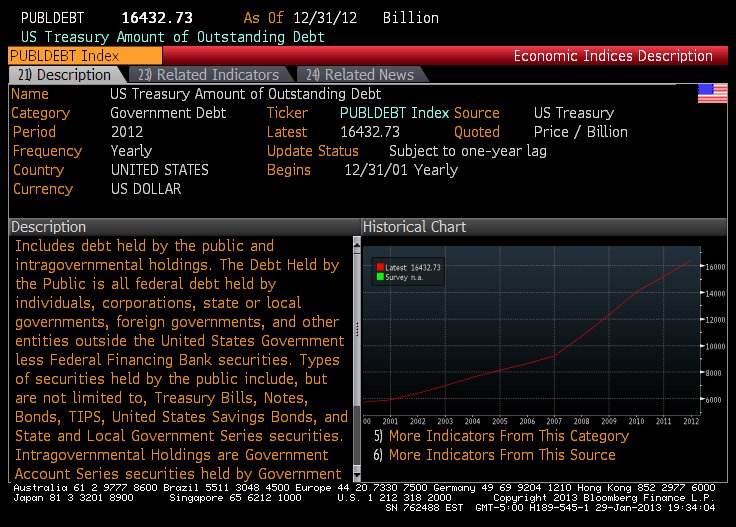Click Subject to one-year lag text
Viewport: 736px width, 527px height.
(468, 151)
